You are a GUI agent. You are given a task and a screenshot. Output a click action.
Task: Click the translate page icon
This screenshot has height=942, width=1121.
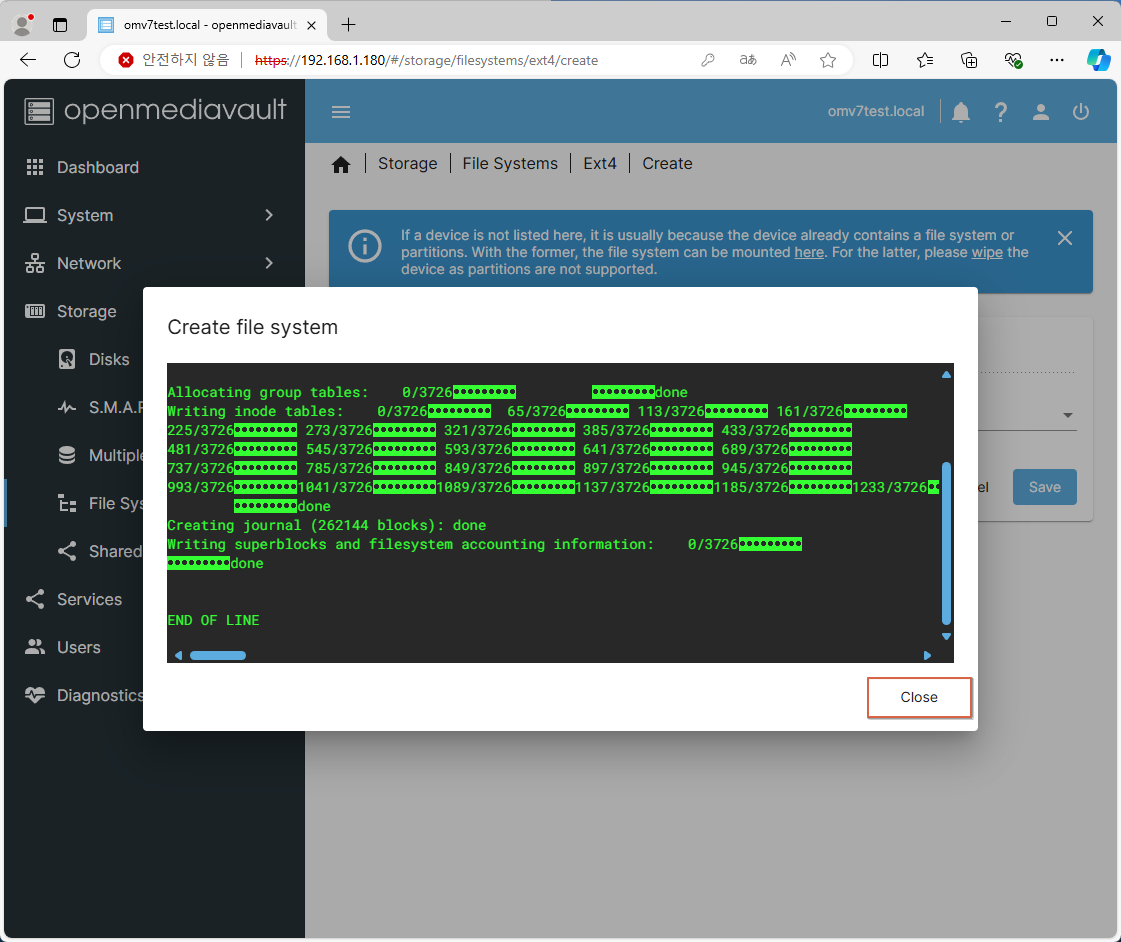coord(748,60)
